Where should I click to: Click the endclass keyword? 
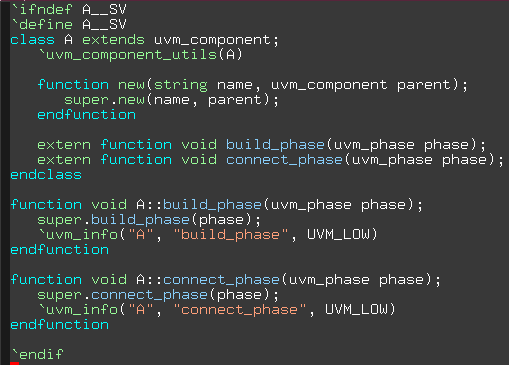46,175
